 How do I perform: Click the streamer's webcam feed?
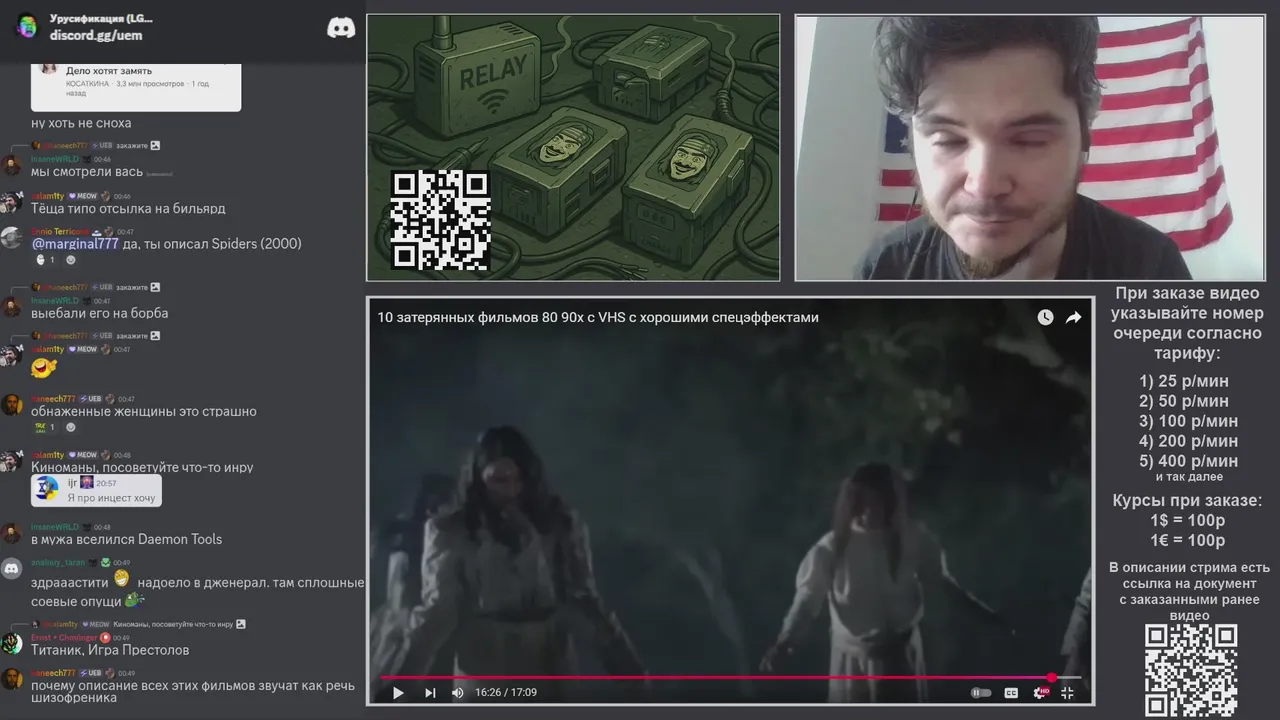tap(1030, 147)
